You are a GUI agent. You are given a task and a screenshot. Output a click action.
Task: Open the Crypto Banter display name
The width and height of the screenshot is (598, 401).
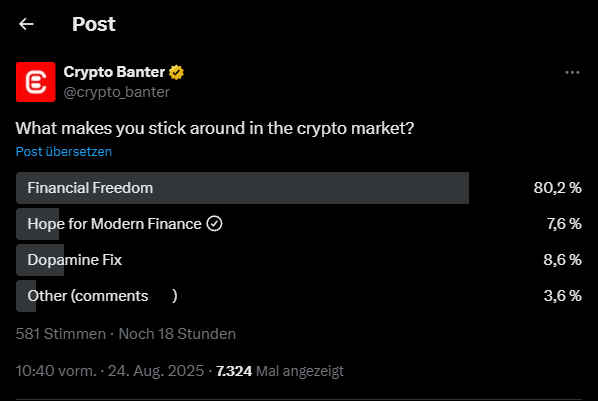click(x=114, y=72)
